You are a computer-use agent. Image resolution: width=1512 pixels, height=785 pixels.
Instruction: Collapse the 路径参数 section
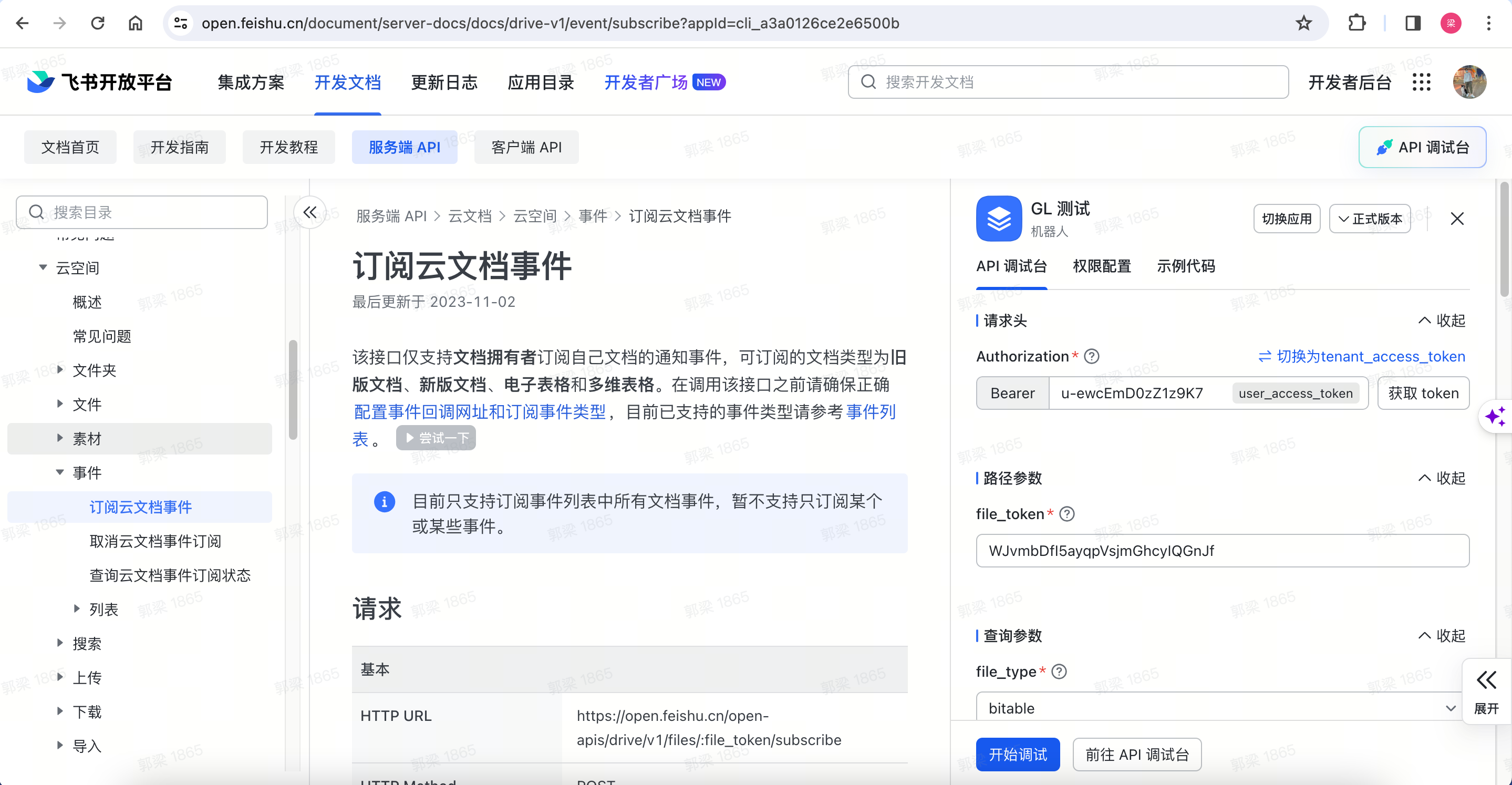[x=1442, y=478]
